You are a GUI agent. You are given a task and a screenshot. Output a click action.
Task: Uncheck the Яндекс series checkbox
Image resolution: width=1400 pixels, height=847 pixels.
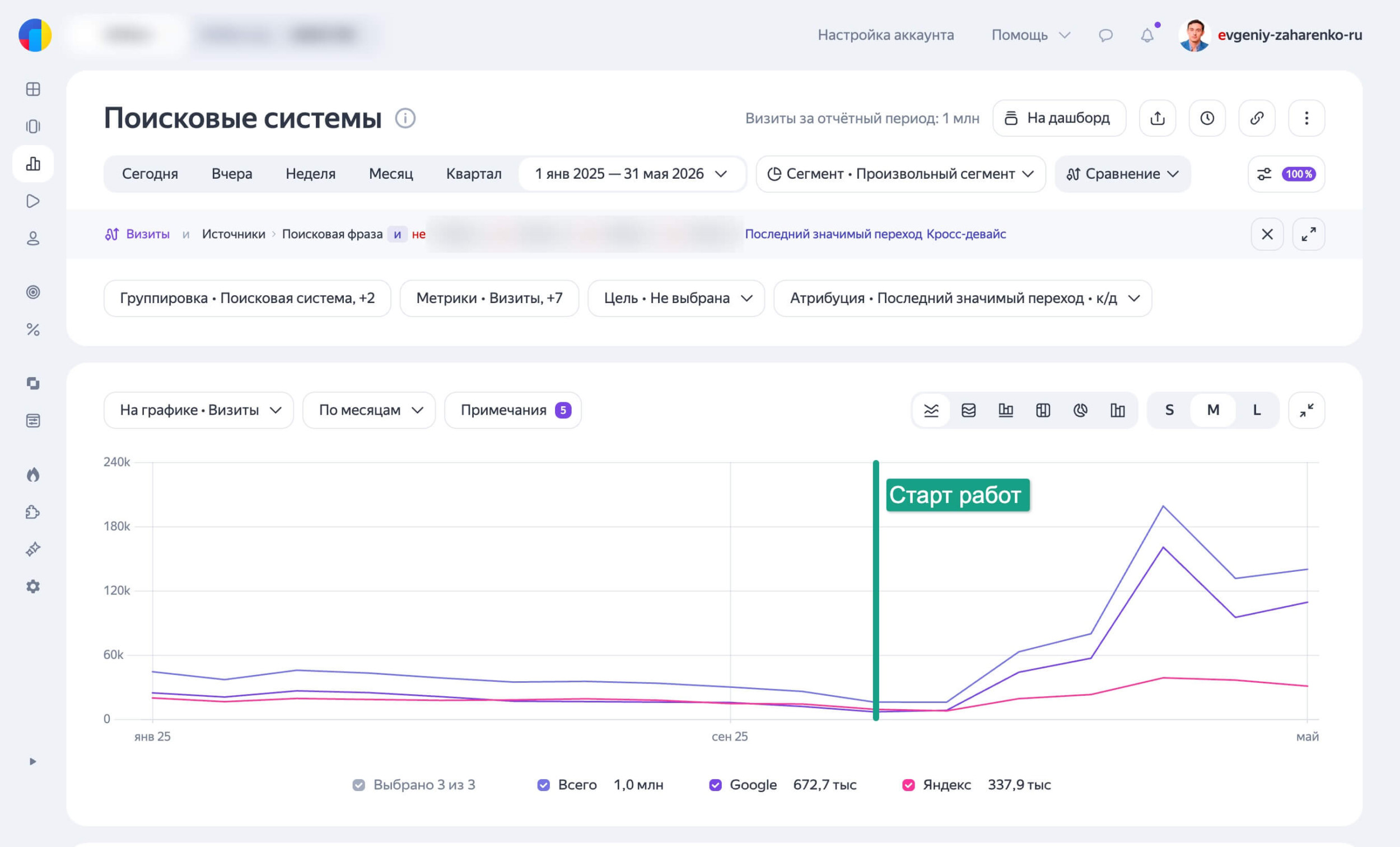click(x=908, y=785)
